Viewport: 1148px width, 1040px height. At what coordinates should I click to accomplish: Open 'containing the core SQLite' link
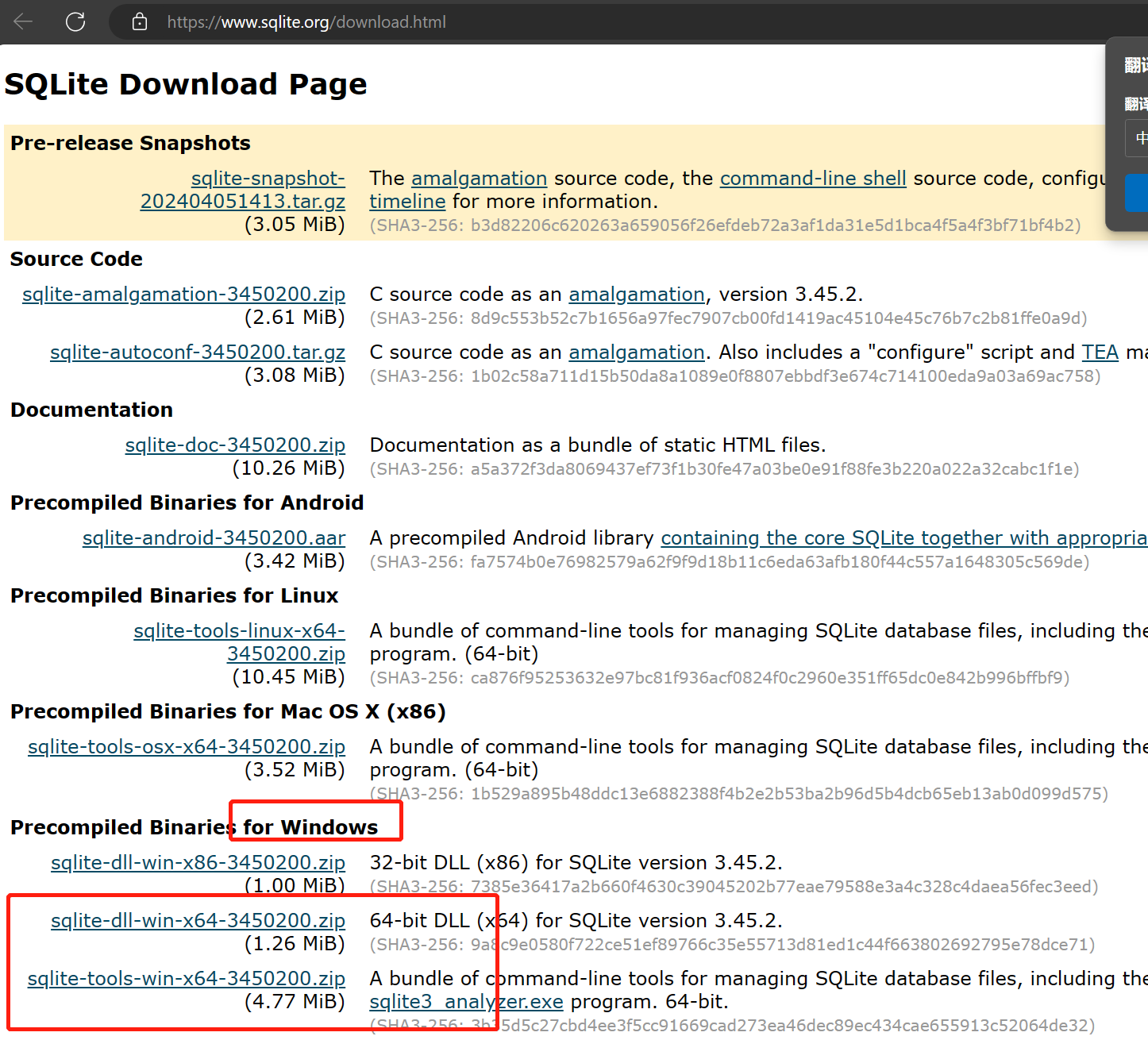pos(904,537)
